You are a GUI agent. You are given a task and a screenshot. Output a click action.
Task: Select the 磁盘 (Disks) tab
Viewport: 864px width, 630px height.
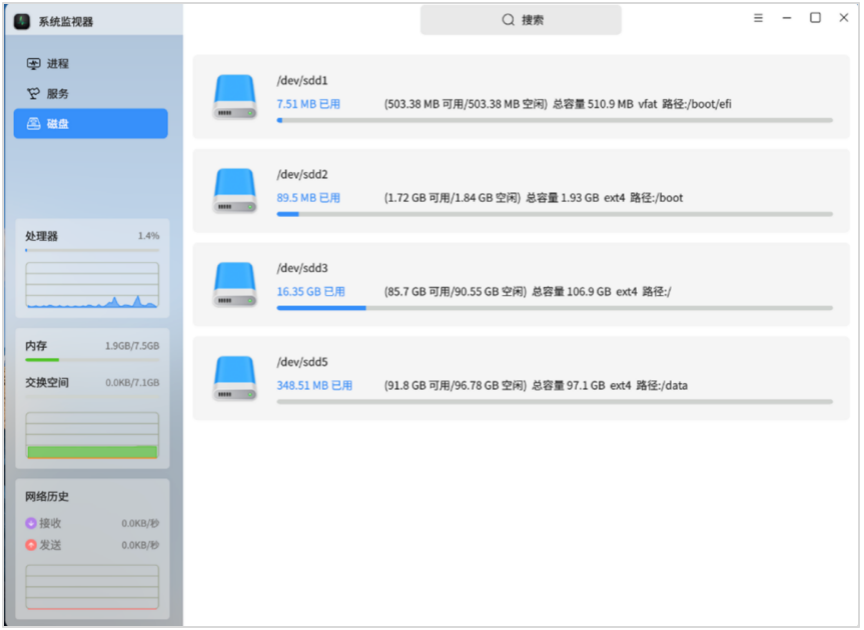pyautogui.click(x=90, y=124)
